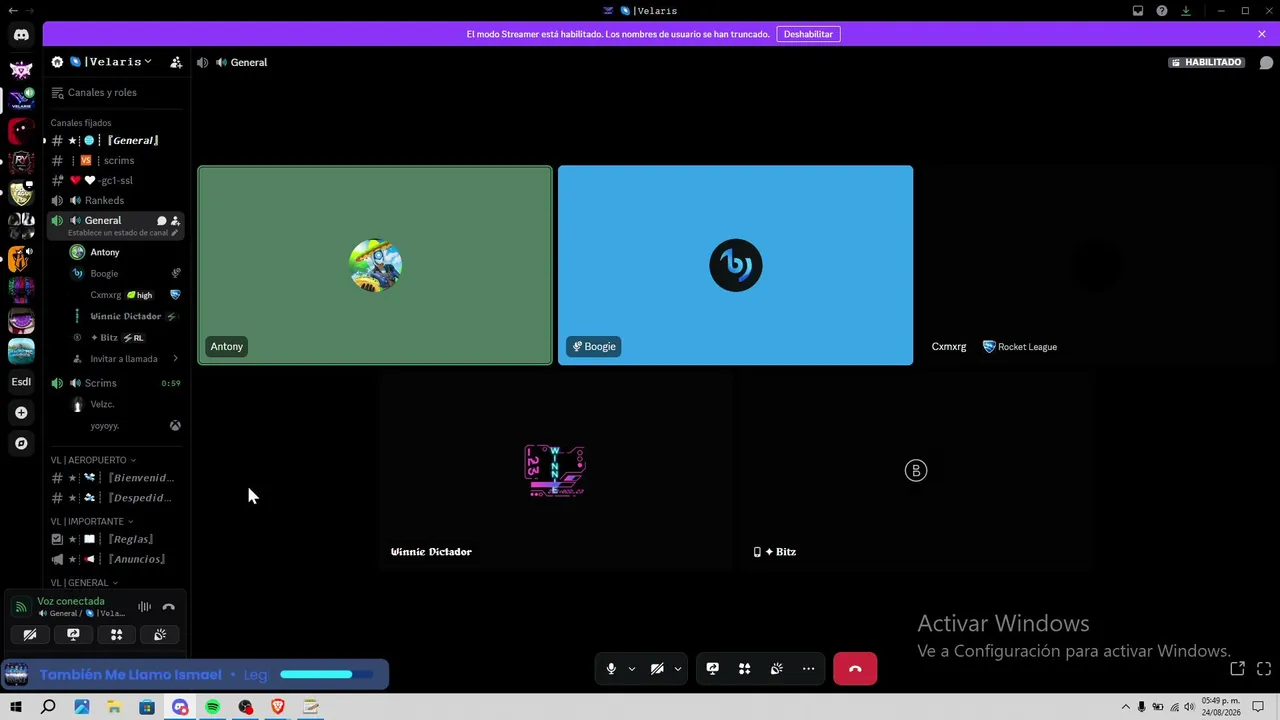
Task: Open chat icon on General voice channel
Action: 161,220
